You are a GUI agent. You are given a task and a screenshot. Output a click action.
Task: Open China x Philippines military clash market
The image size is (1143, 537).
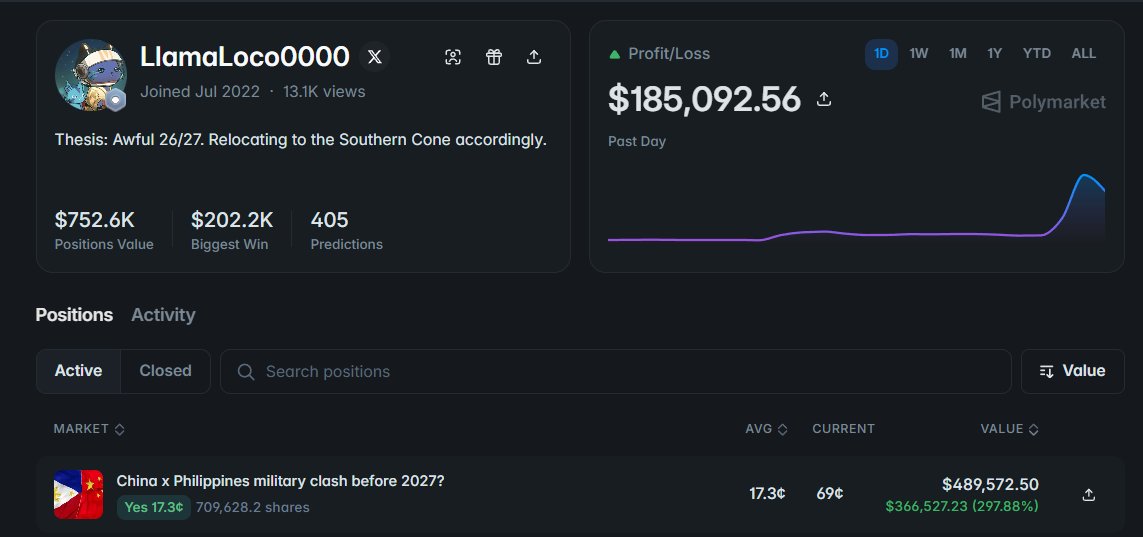(280, 481)
